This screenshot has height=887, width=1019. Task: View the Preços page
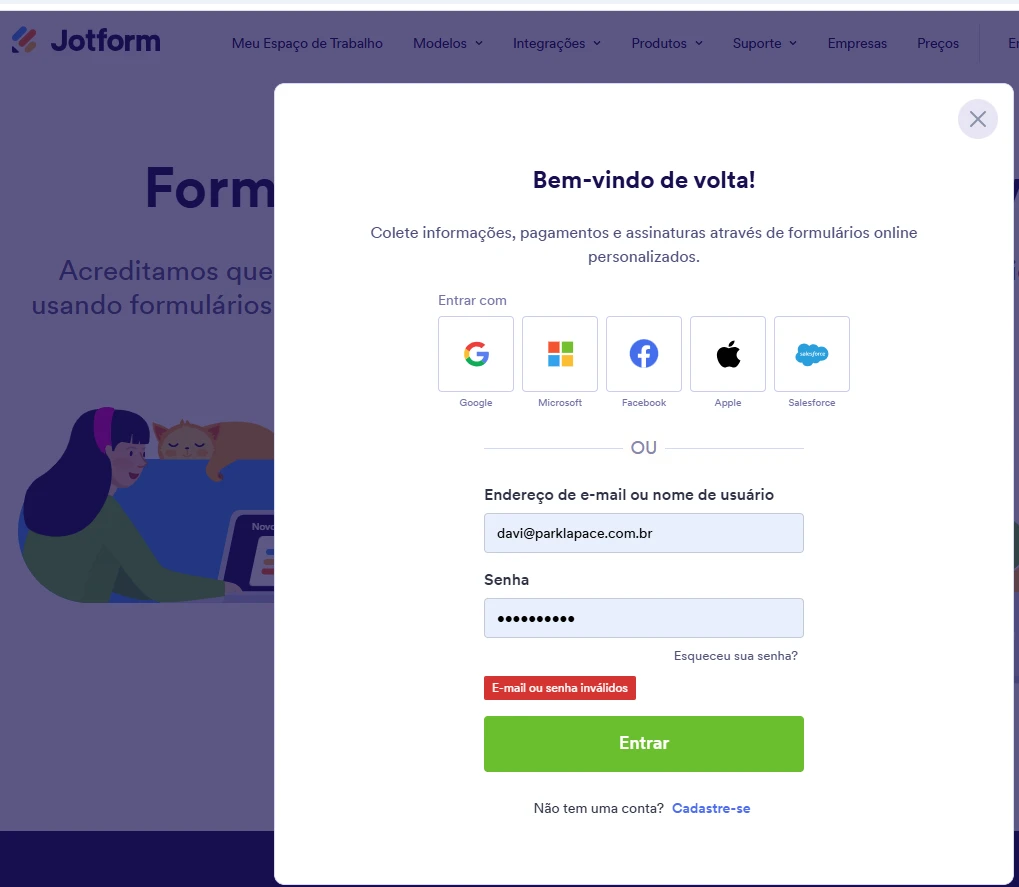coord(937,43)
